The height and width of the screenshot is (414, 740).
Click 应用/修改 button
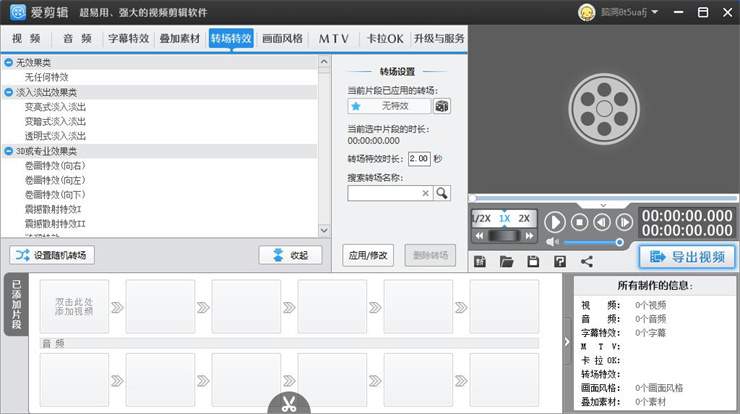click(368, 255)
